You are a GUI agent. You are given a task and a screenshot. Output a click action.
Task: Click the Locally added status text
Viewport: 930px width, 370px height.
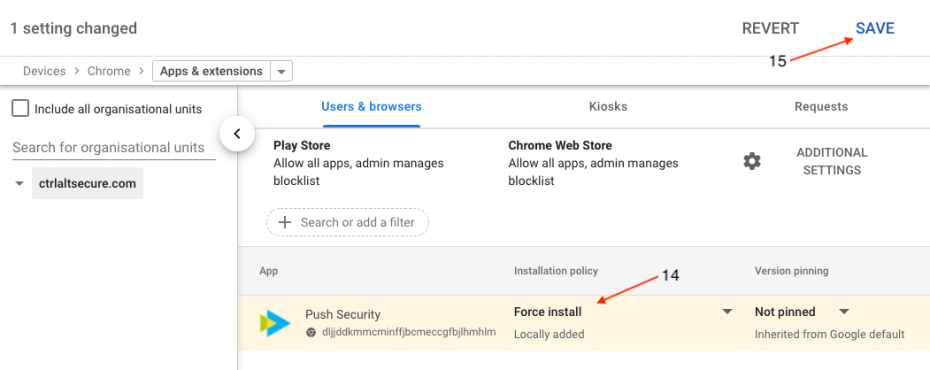(549, 334)
